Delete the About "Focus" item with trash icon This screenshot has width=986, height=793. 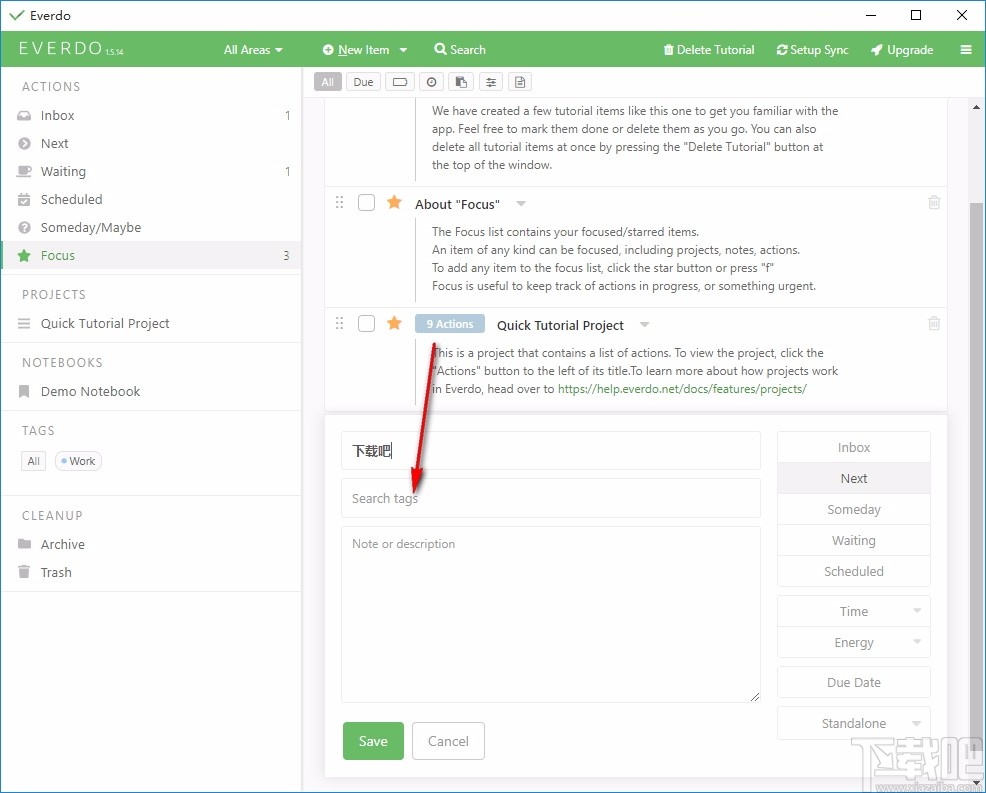click(934, 202)
